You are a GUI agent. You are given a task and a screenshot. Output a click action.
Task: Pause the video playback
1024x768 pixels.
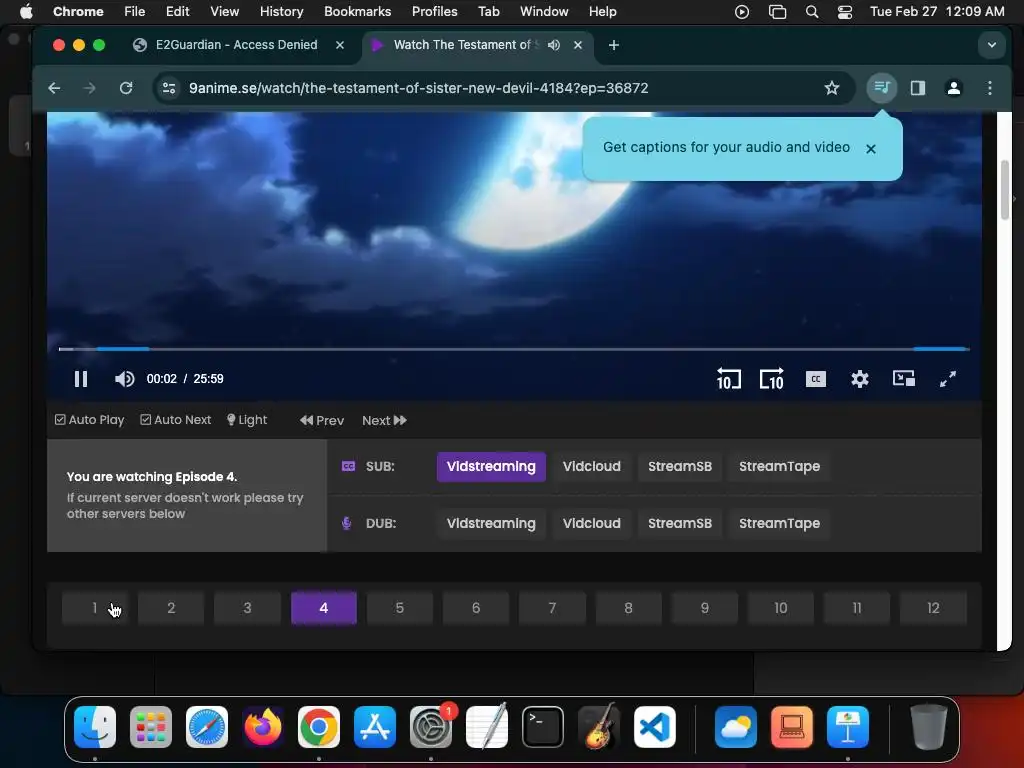80,379
